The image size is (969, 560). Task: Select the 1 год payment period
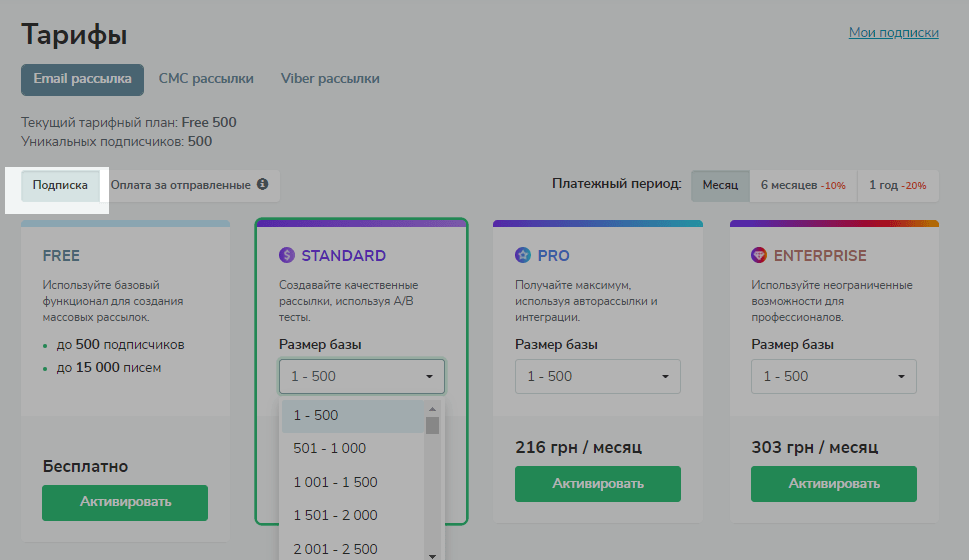pyautogui.click(x=897, y=186)
